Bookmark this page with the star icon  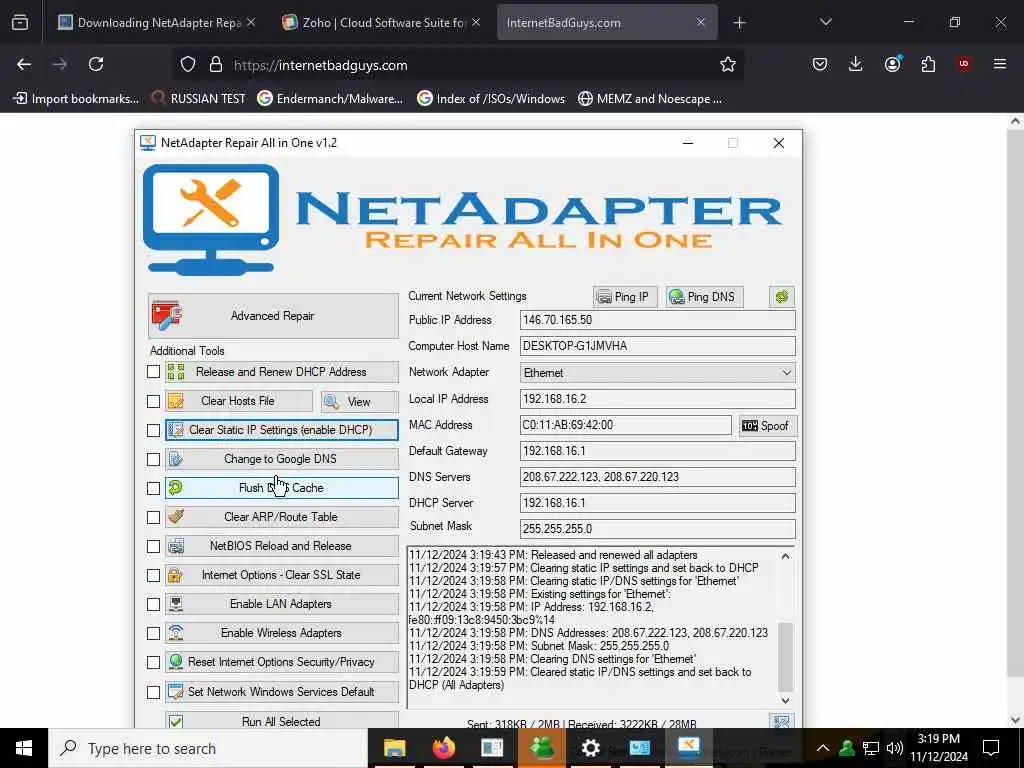pyautogui.click(x=728, y=64)
